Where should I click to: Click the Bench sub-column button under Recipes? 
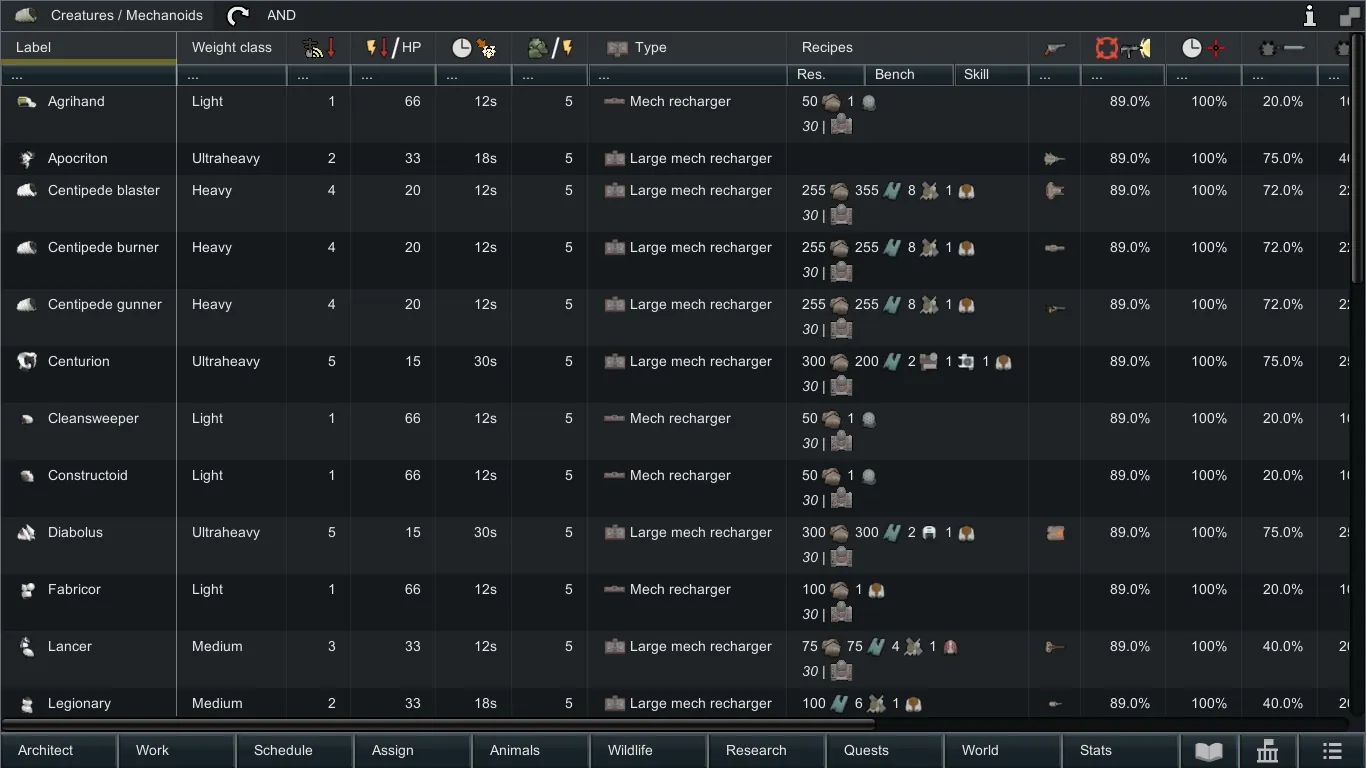point(908,75)
